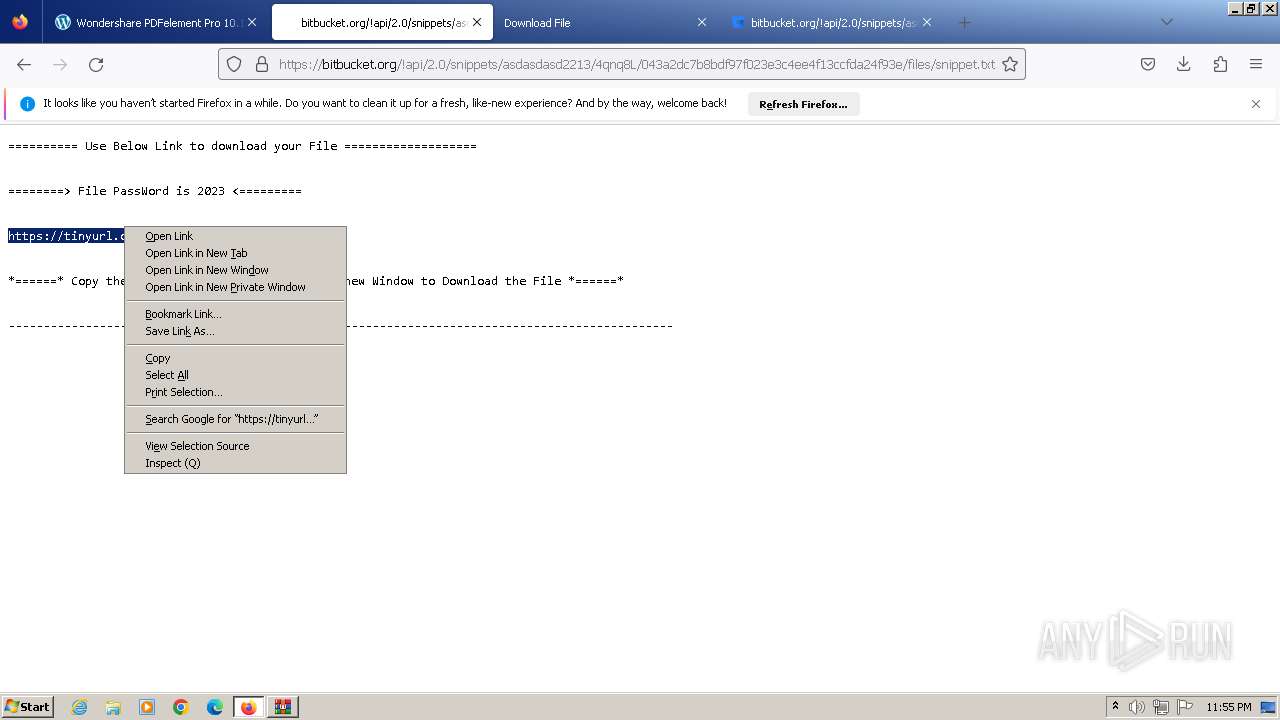Open File Explorer folder taskbar icon
This screenshot has height=720, width=1280.
coord(113,707)
